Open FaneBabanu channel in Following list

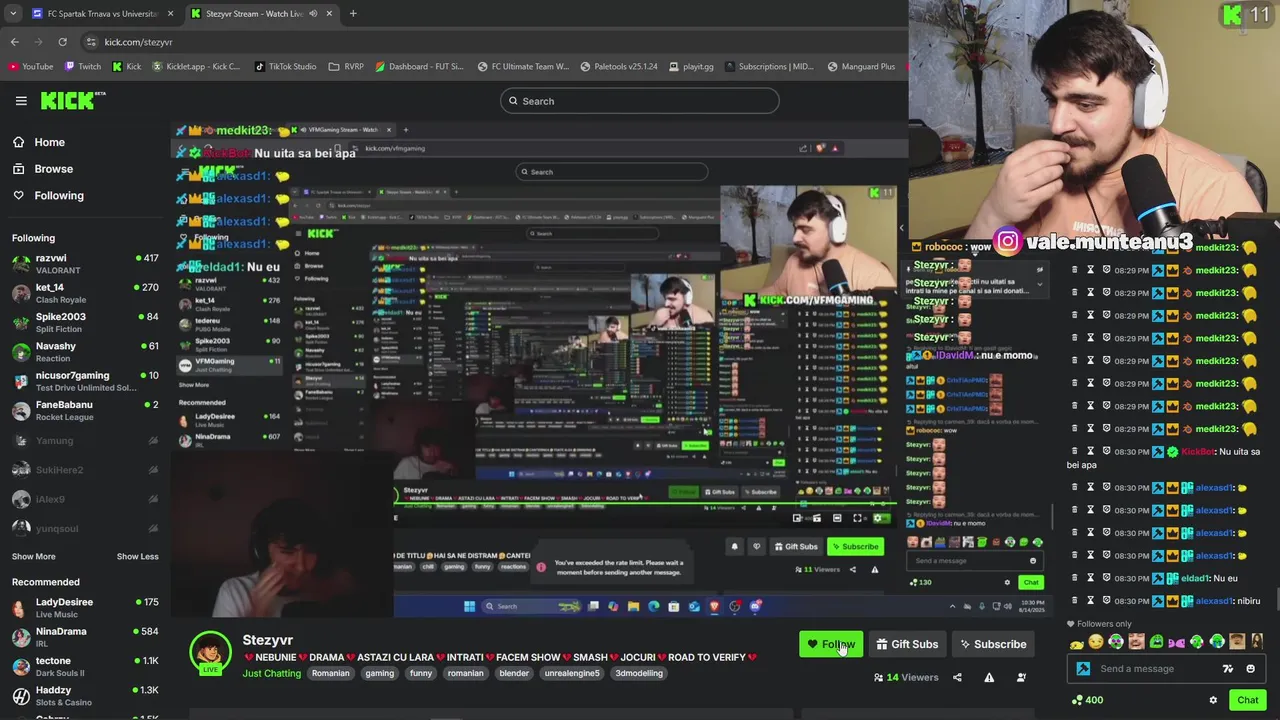click(85, 410)
